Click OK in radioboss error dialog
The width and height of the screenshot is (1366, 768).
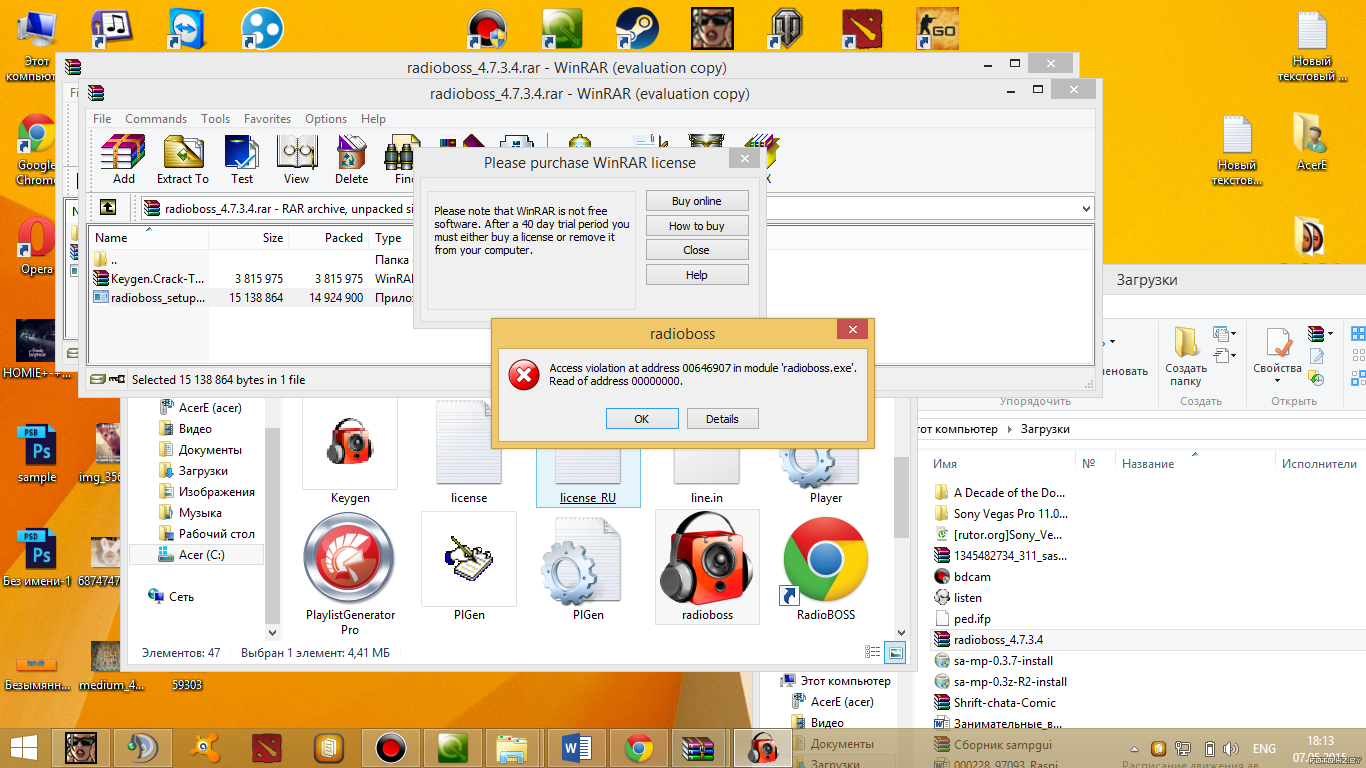pyautogui.click(x=642, y=419)
